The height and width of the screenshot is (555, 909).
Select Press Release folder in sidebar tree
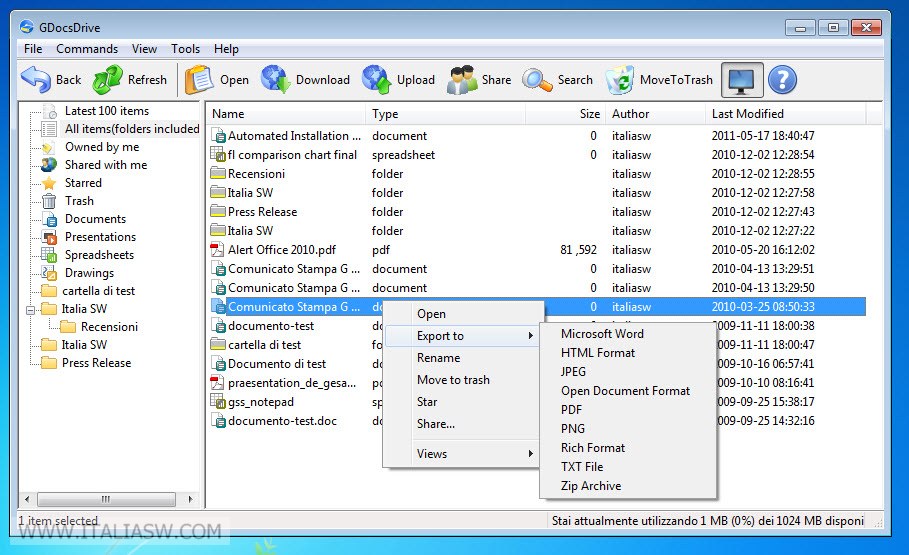click(96, 363)
